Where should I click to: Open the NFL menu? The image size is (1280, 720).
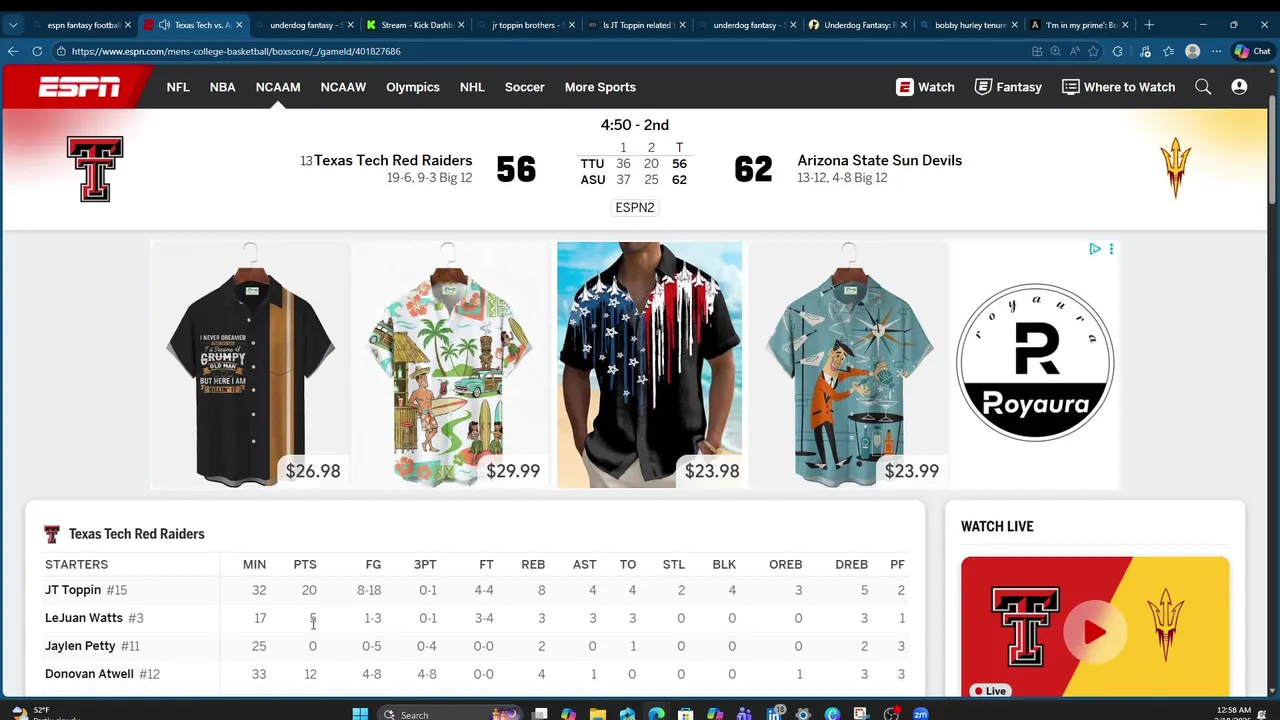(x=178, y=87)
